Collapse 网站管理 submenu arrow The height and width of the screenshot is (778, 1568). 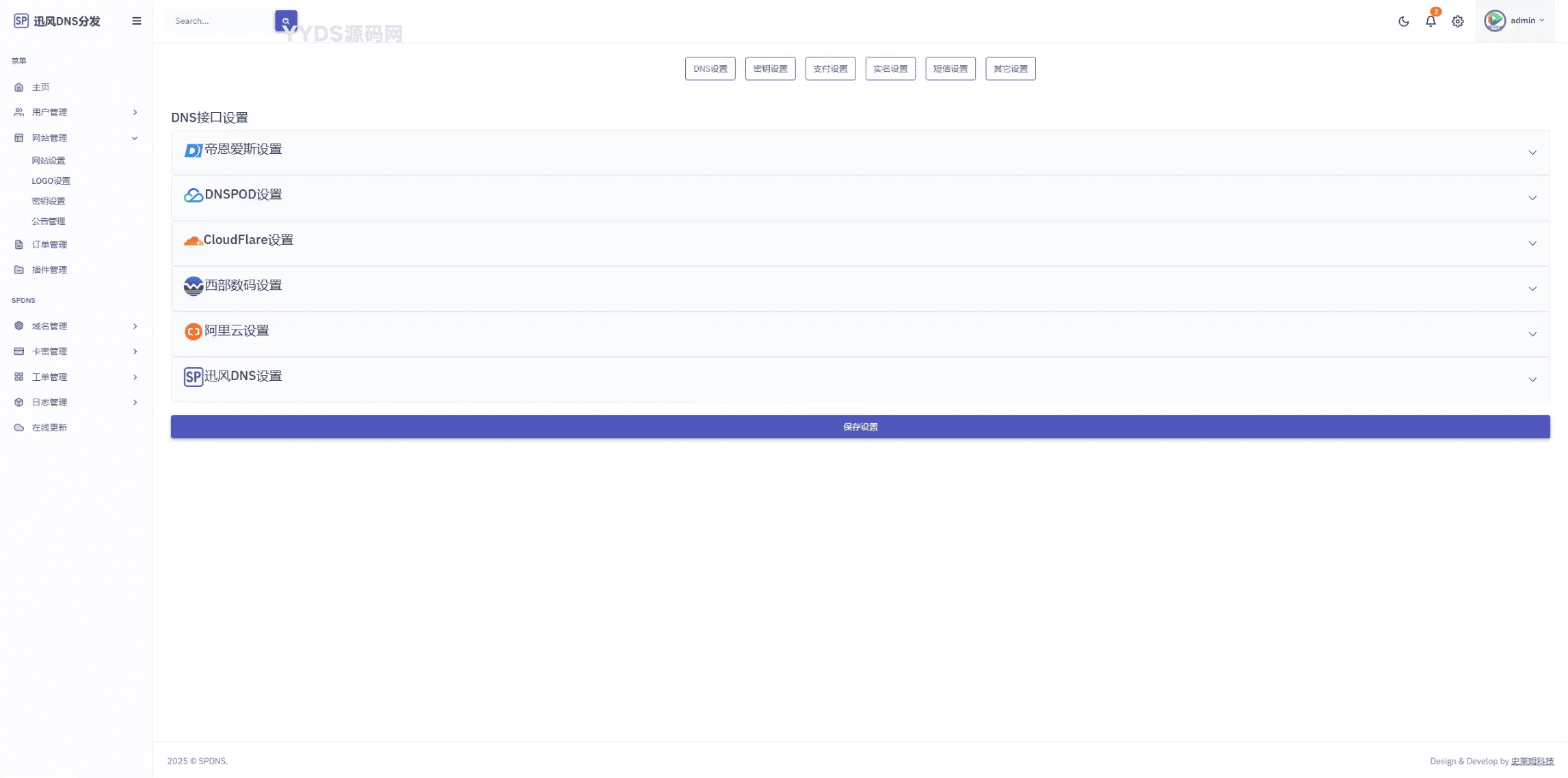click(x=135, y=138)
